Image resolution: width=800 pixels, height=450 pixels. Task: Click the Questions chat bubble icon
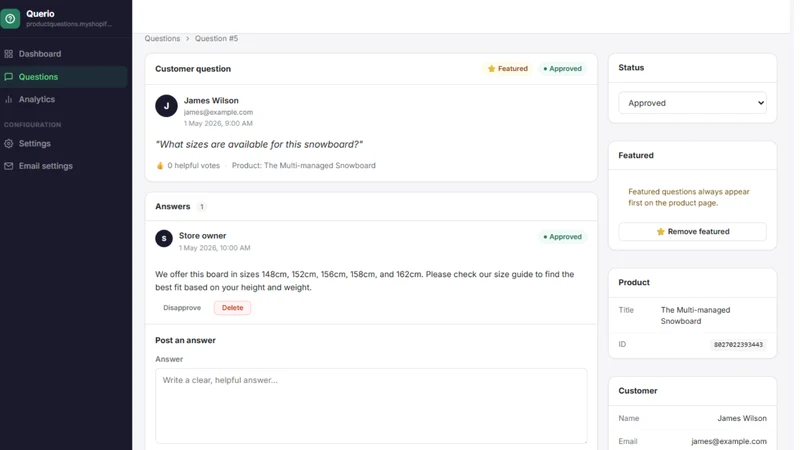tap(9, 77)
